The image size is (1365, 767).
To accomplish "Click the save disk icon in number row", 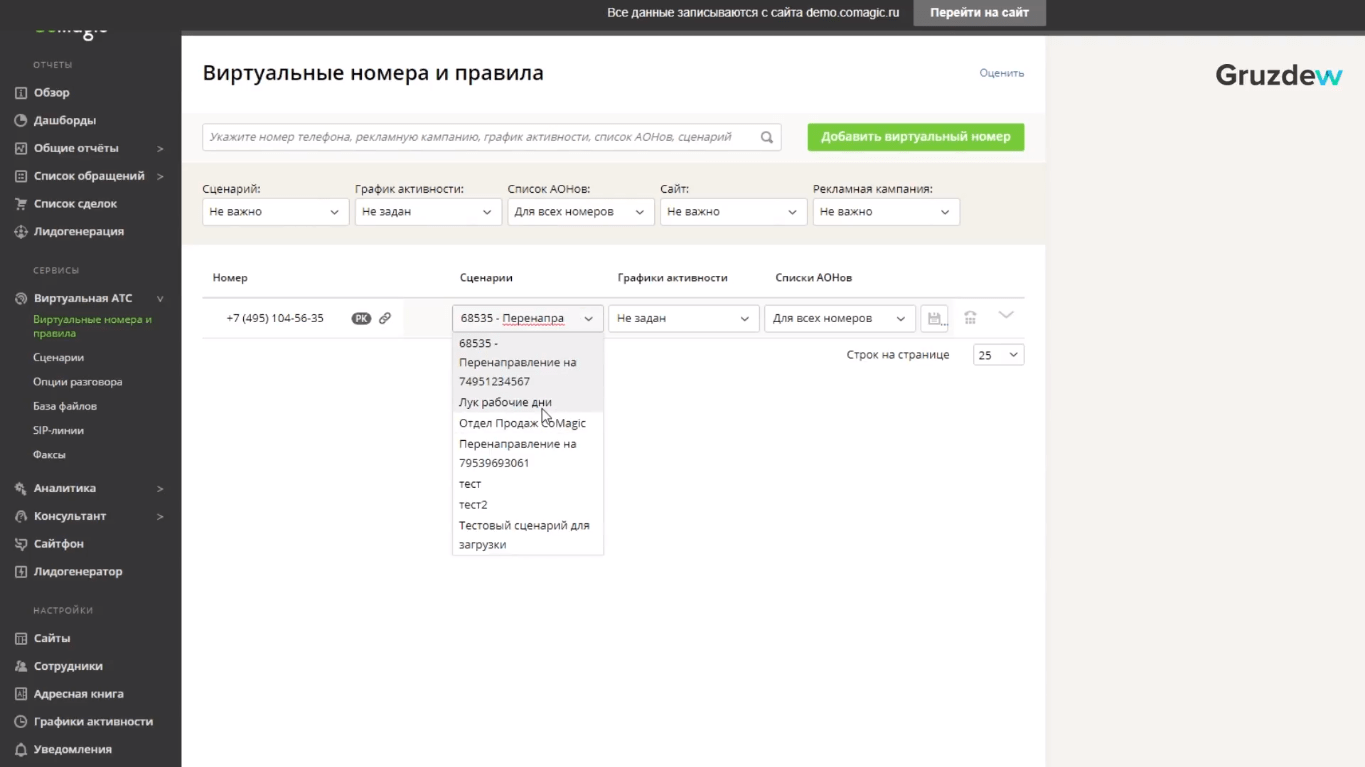I will 934,318.
